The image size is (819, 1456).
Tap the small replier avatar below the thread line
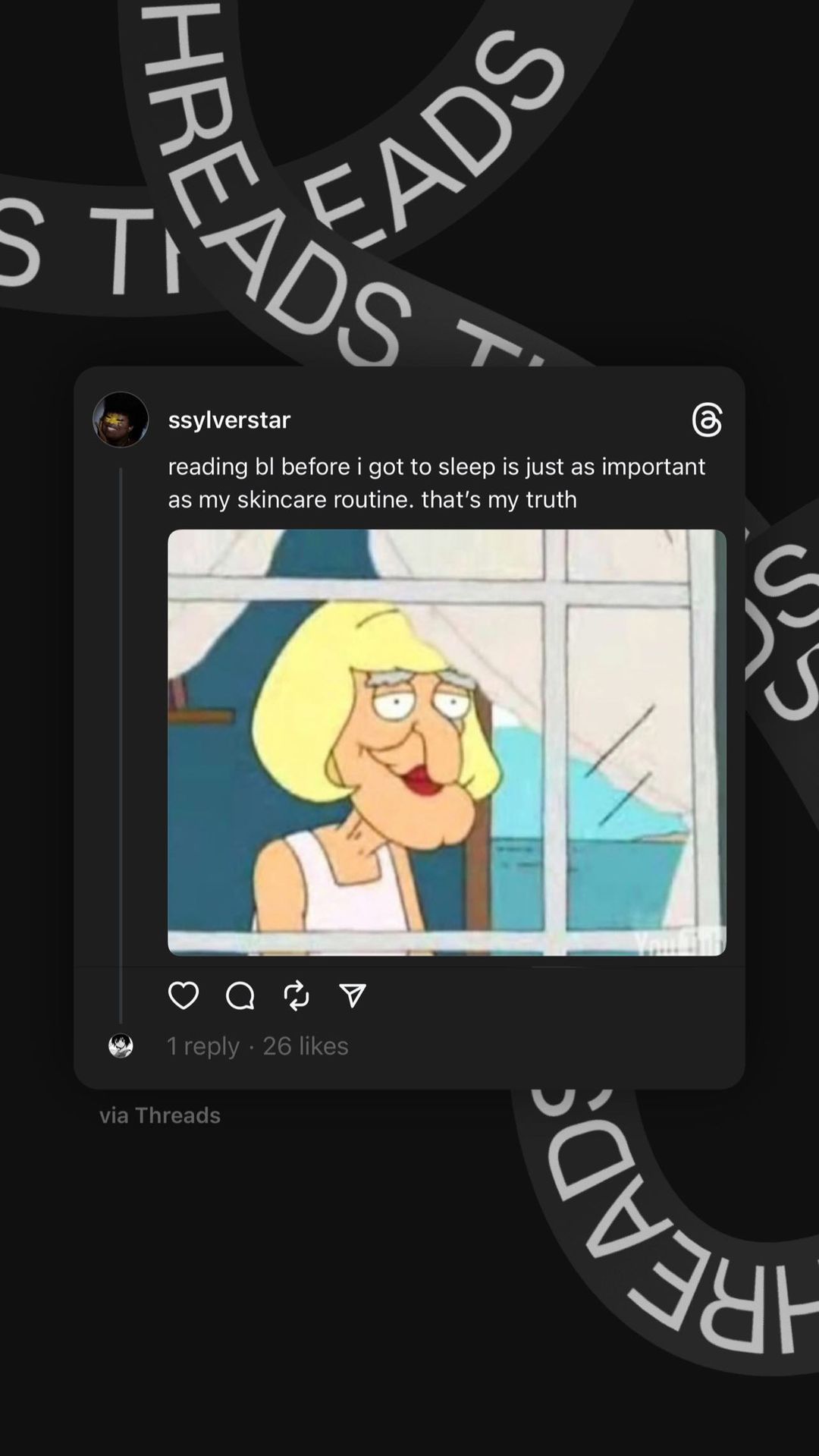click(121, 1046)
